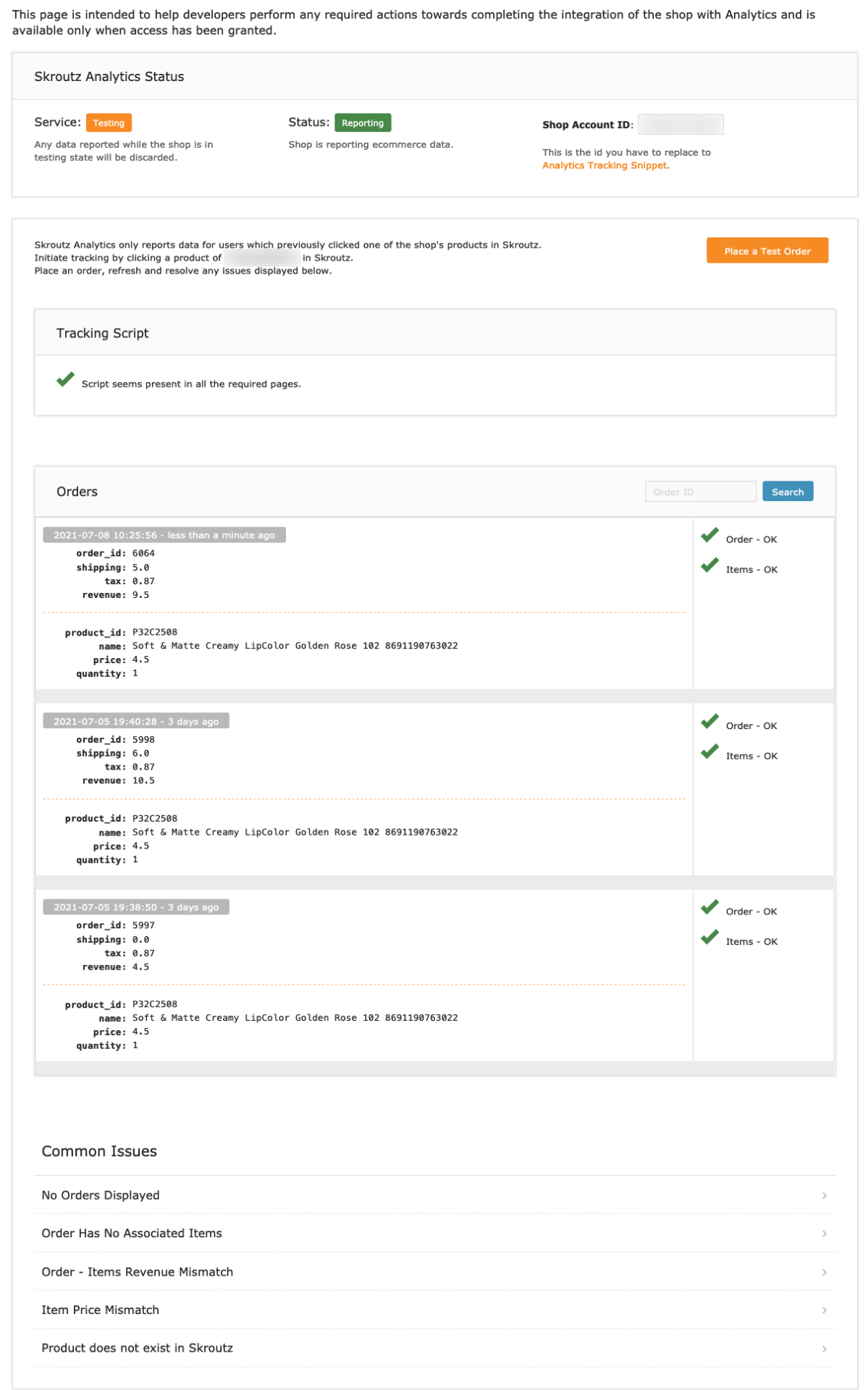The width and height of the screenshot is (868, 1390).
Task: Click Items OK checkmark for order 5997
Action: (x=709, y=938)
